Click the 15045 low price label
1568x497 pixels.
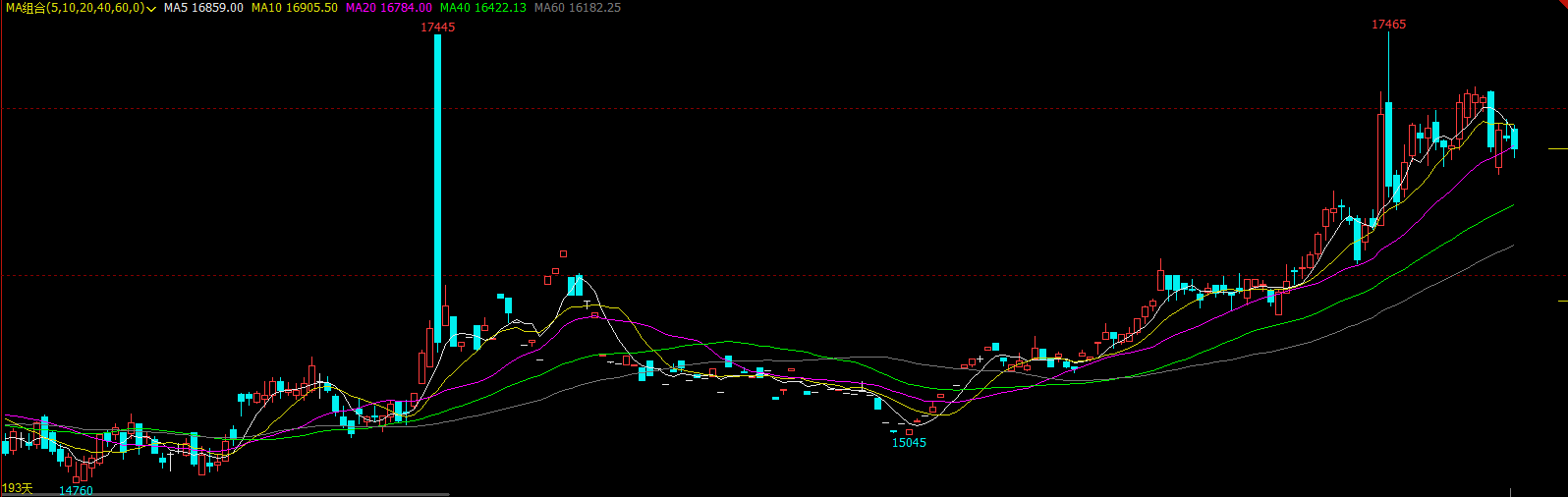point(909,443)
